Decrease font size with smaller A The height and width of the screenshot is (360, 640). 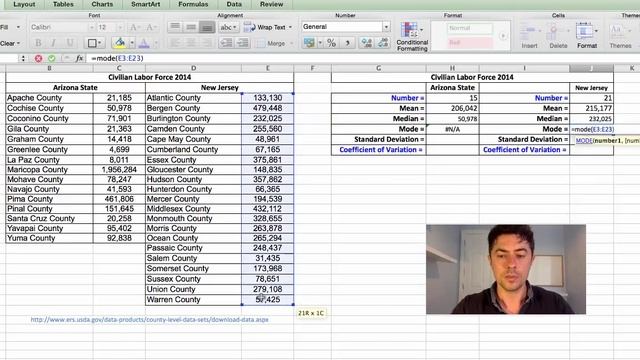pos(150,27)
